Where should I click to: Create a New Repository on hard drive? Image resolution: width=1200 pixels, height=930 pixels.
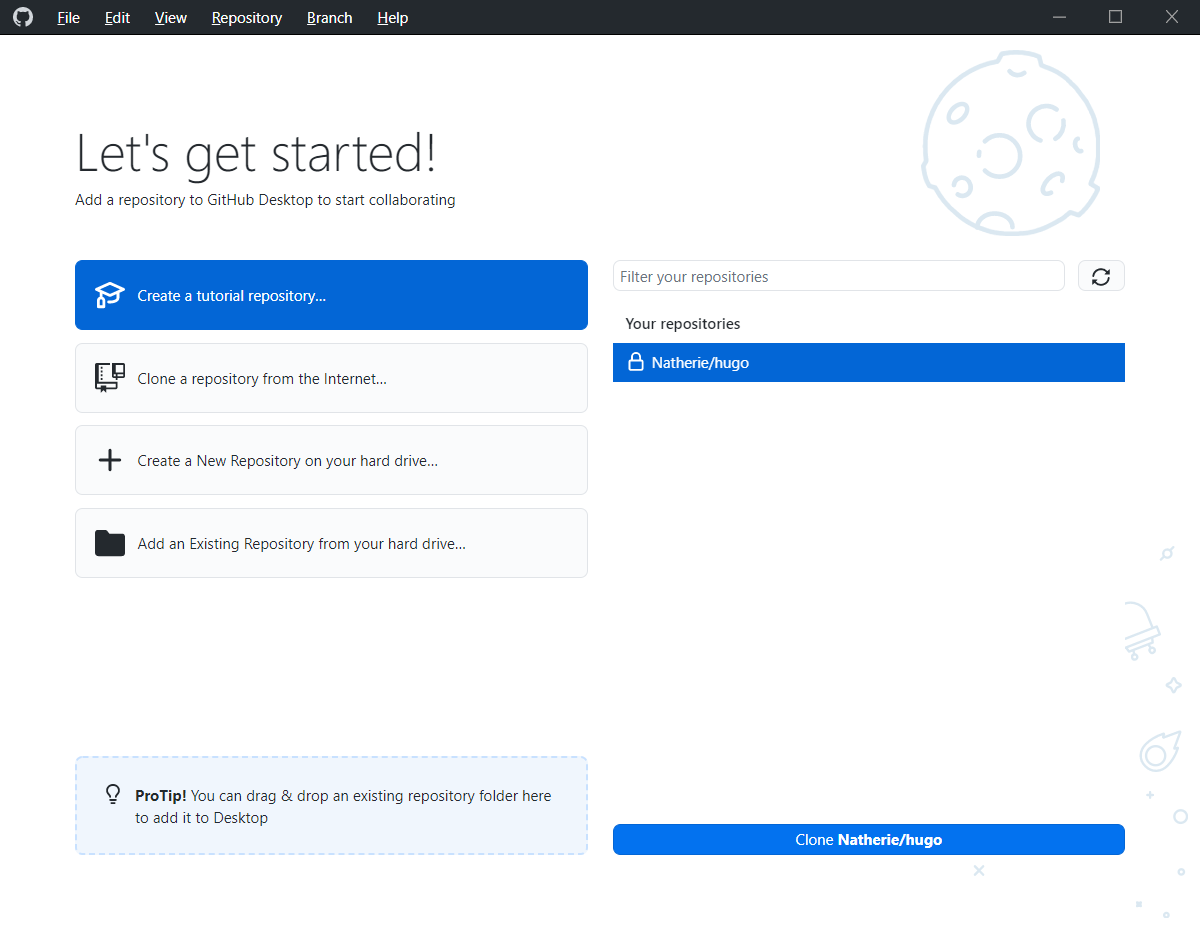coord(331,460)
